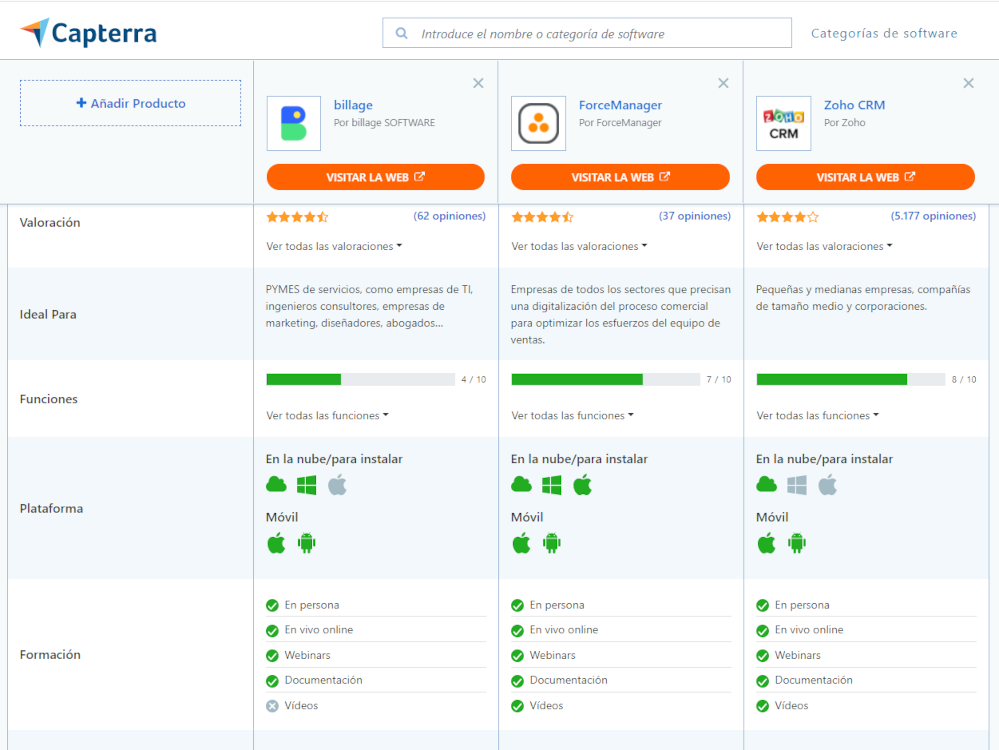The height and width of the screenshot is (750, 999).
Task: Click Zoho CRM 8/10 functions progress bar
Action: (x=851, y=380)
